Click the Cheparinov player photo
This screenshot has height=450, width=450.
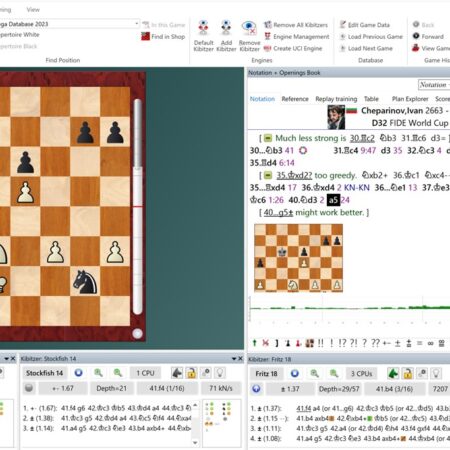click(336, 117)
